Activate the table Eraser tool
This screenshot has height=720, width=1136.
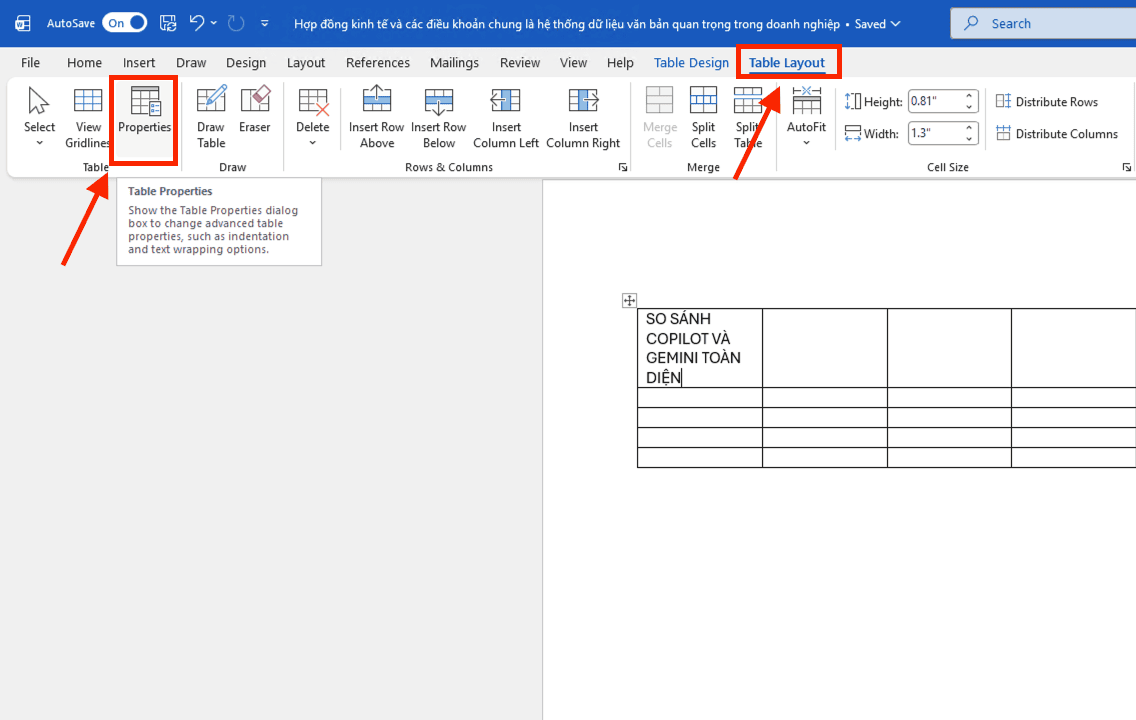[254, 111]
